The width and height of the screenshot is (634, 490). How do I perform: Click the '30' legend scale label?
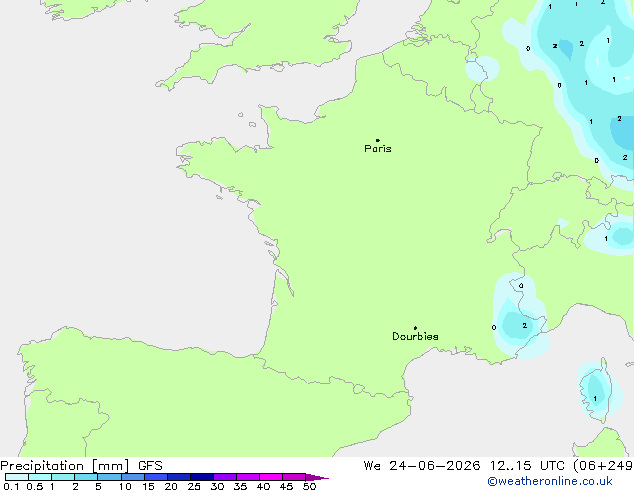point(217,486)
